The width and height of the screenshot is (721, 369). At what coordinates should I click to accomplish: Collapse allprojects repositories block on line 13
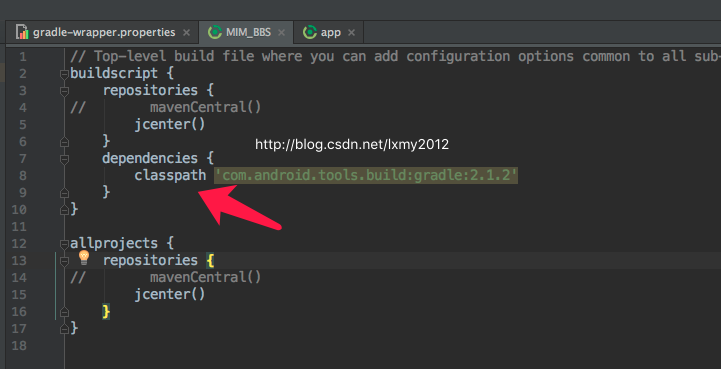64,261
